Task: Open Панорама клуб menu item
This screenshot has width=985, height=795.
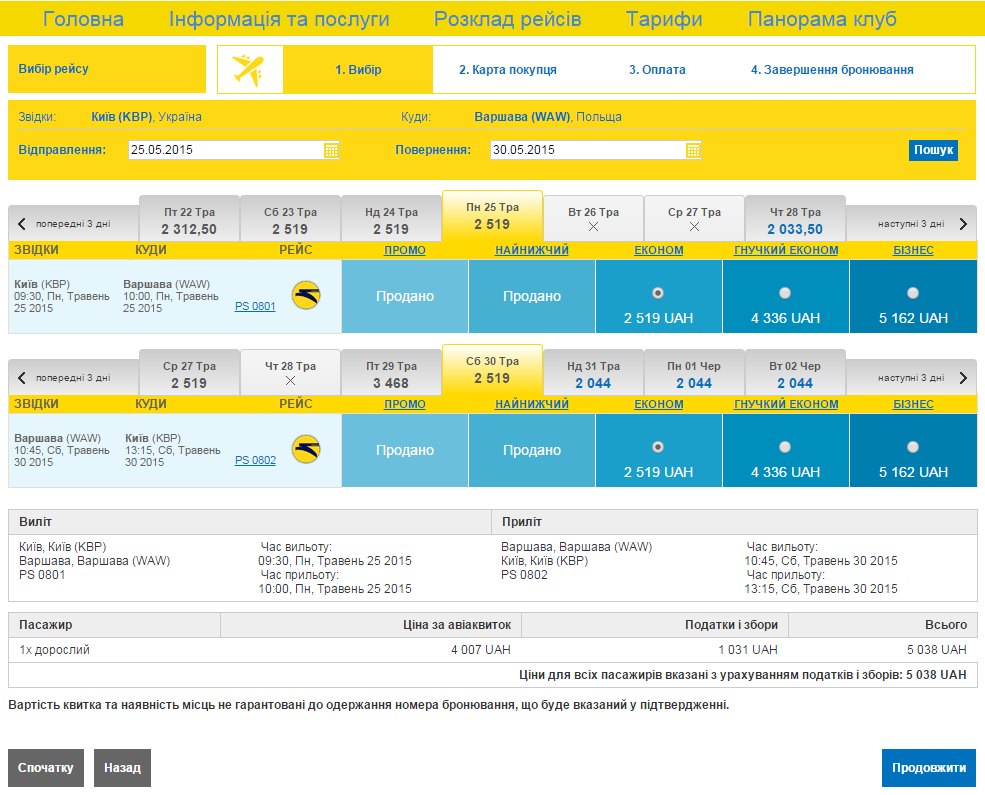Action: point(822,19)
